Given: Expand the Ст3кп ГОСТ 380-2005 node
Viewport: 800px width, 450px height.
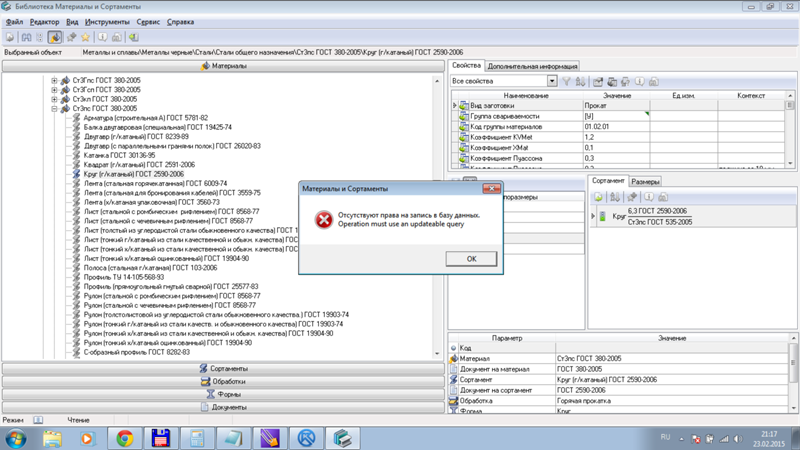Looking at the screenshot, I should point(54,99).
